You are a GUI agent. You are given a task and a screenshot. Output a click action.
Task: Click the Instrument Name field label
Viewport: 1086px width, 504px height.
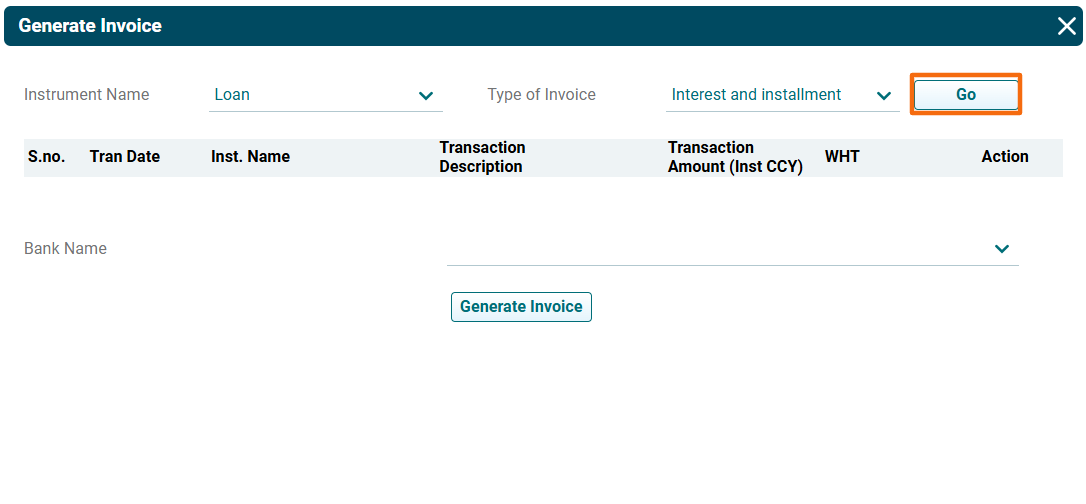[x=87, y=95]
